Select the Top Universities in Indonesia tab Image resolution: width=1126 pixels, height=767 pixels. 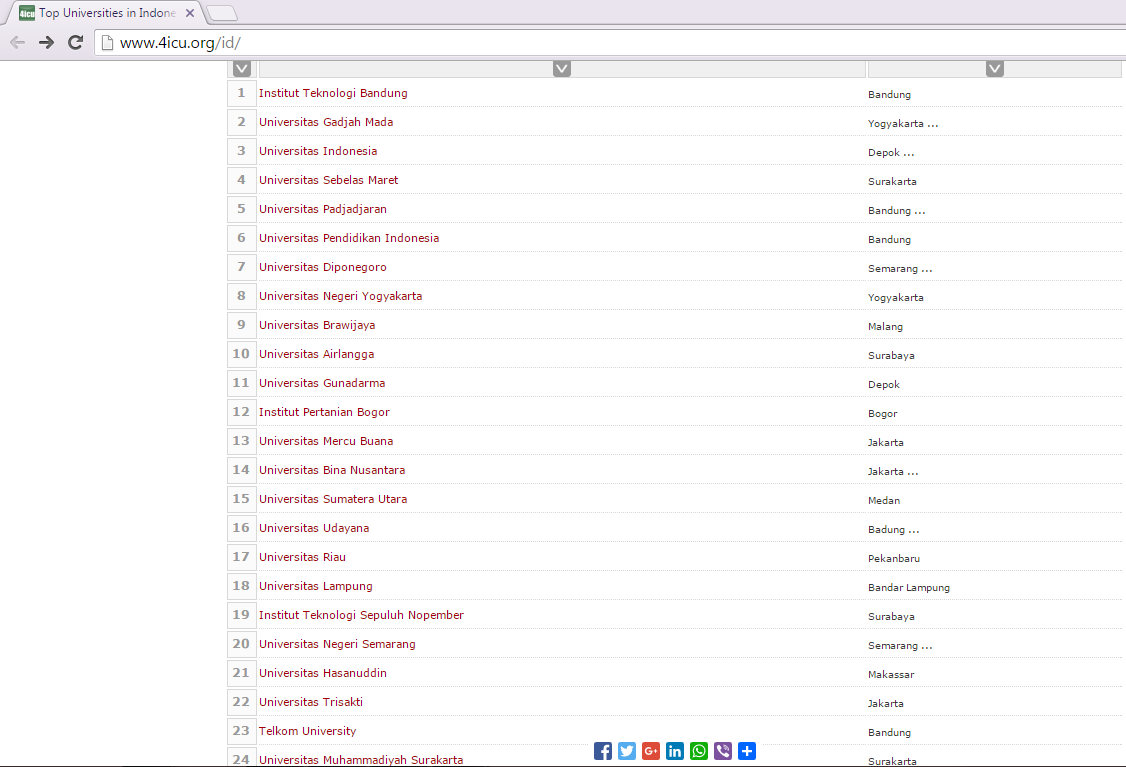(106, 13)
